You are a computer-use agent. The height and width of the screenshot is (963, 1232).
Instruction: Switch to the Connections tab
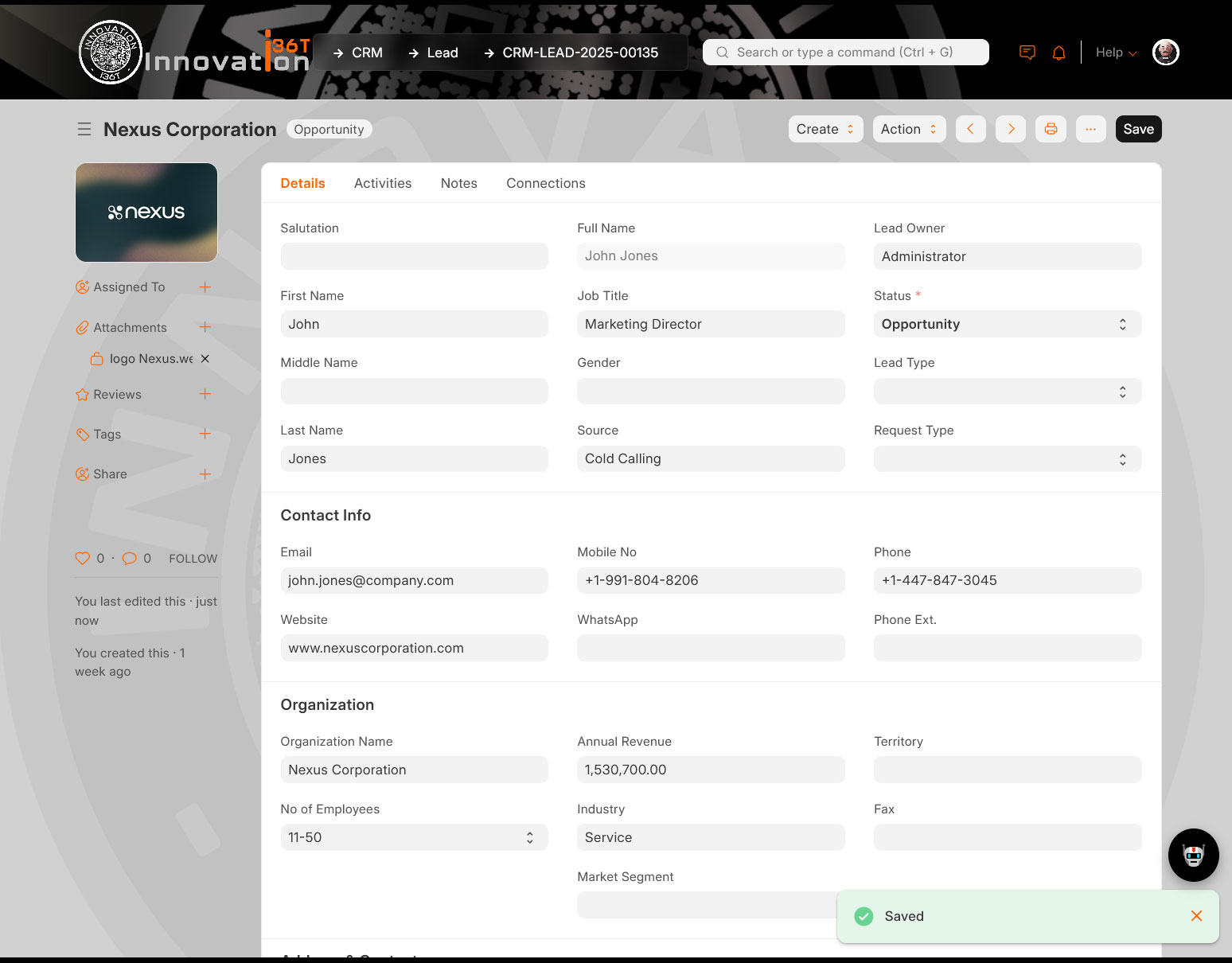546,183
